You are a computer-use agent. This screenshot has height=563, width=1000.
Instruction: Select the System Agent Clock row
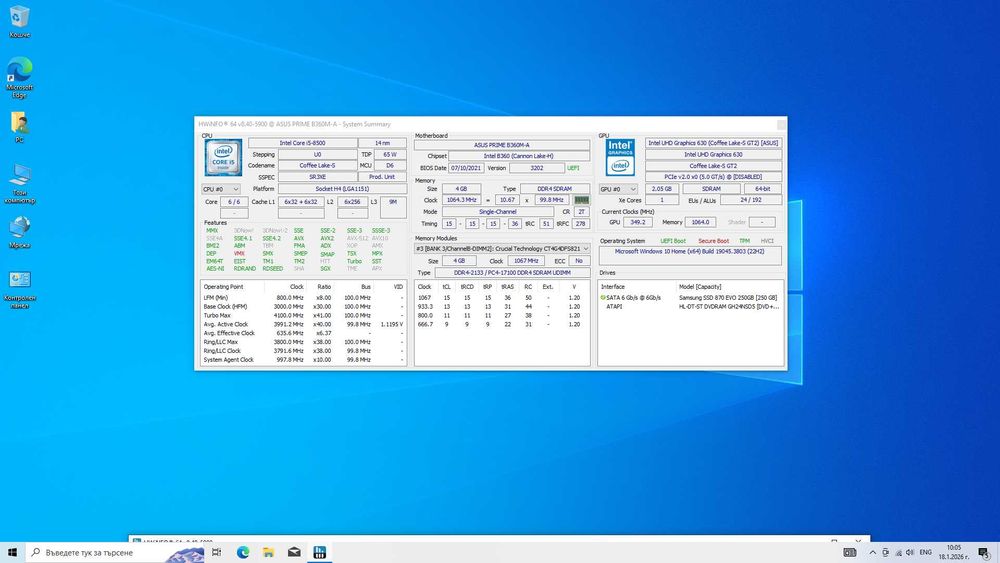[x=304, y=360]
